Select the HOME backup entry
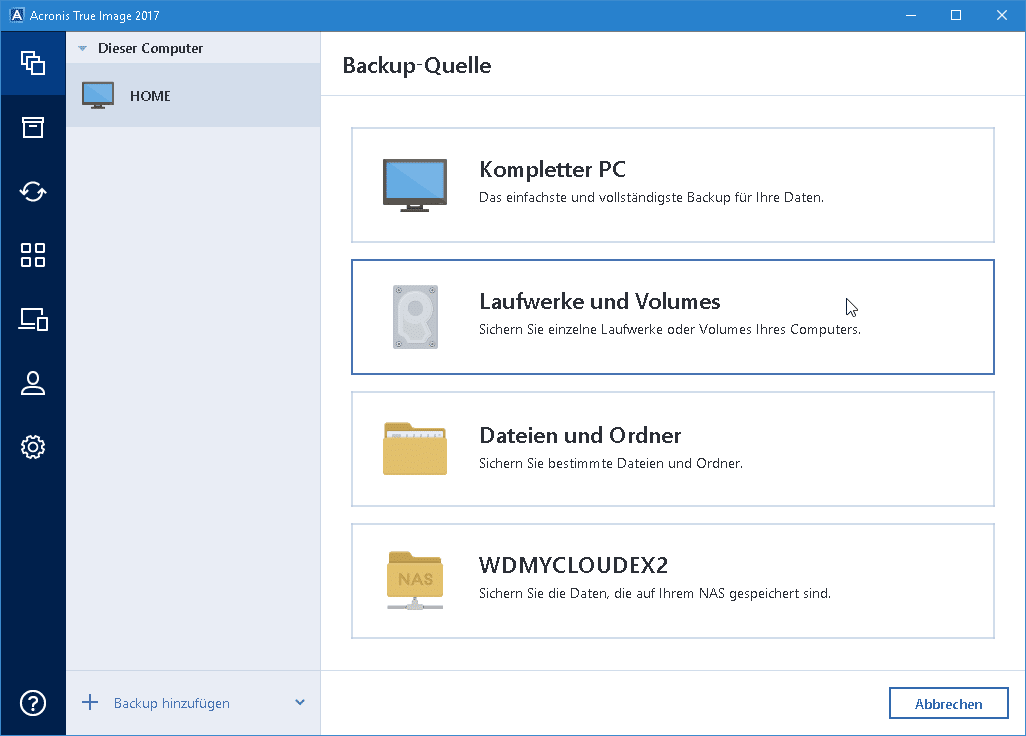 (193, 96)
